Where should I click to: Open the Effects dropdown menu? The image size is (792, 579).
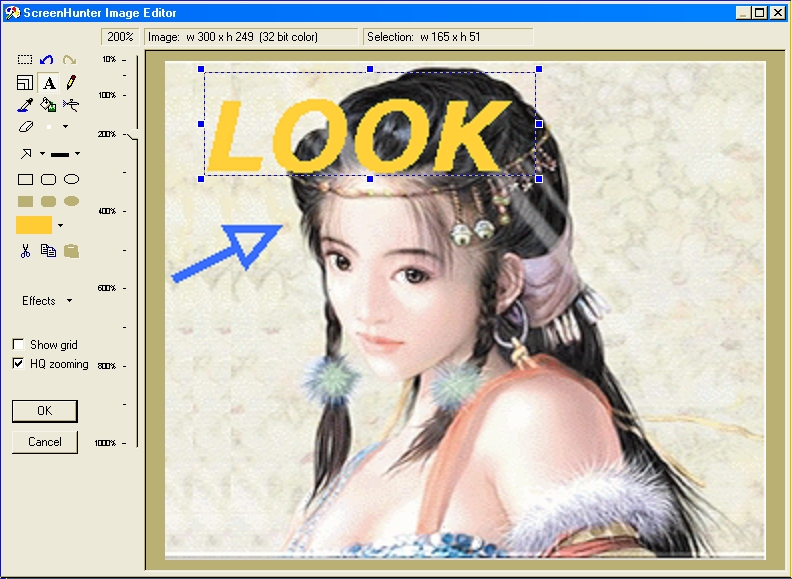pyautogui.click(x=47, y=301)
